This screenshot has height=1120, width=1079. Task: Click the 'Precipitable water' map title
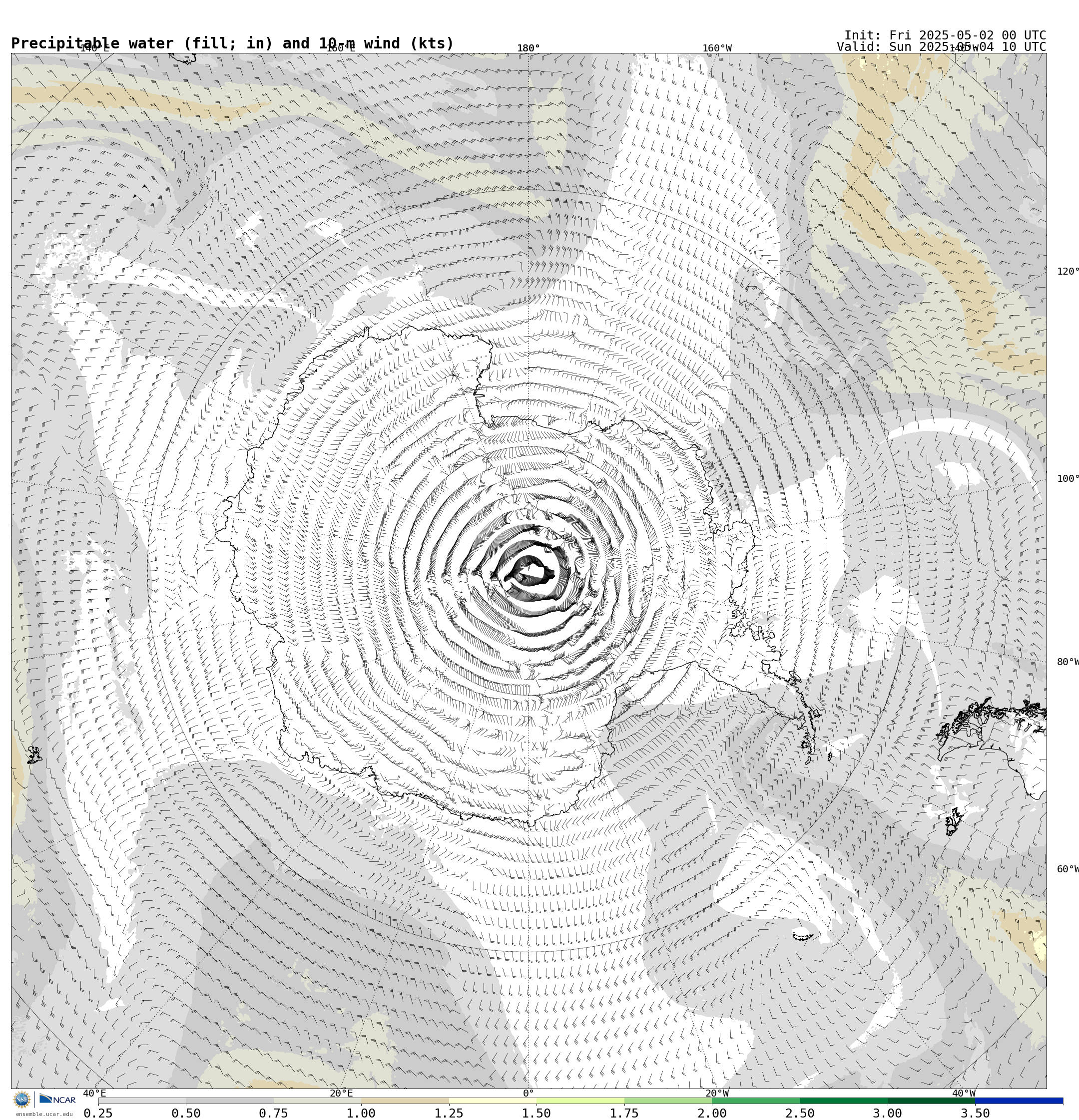232,43
